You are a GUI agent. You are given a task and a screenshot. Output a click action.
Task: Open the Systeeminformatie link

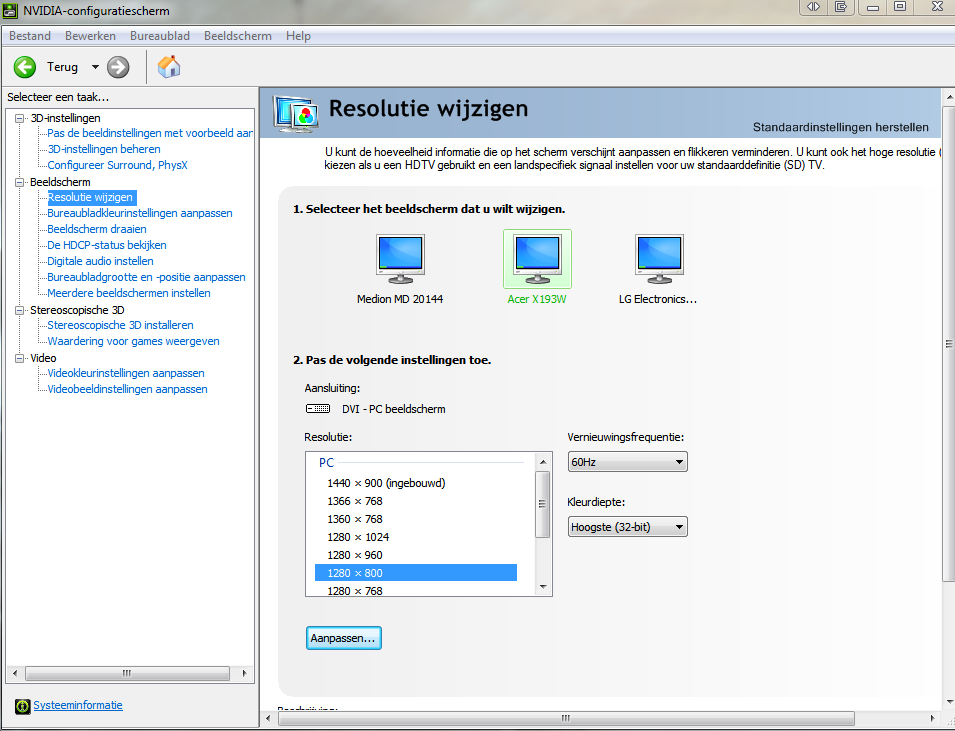click(78, 705)
